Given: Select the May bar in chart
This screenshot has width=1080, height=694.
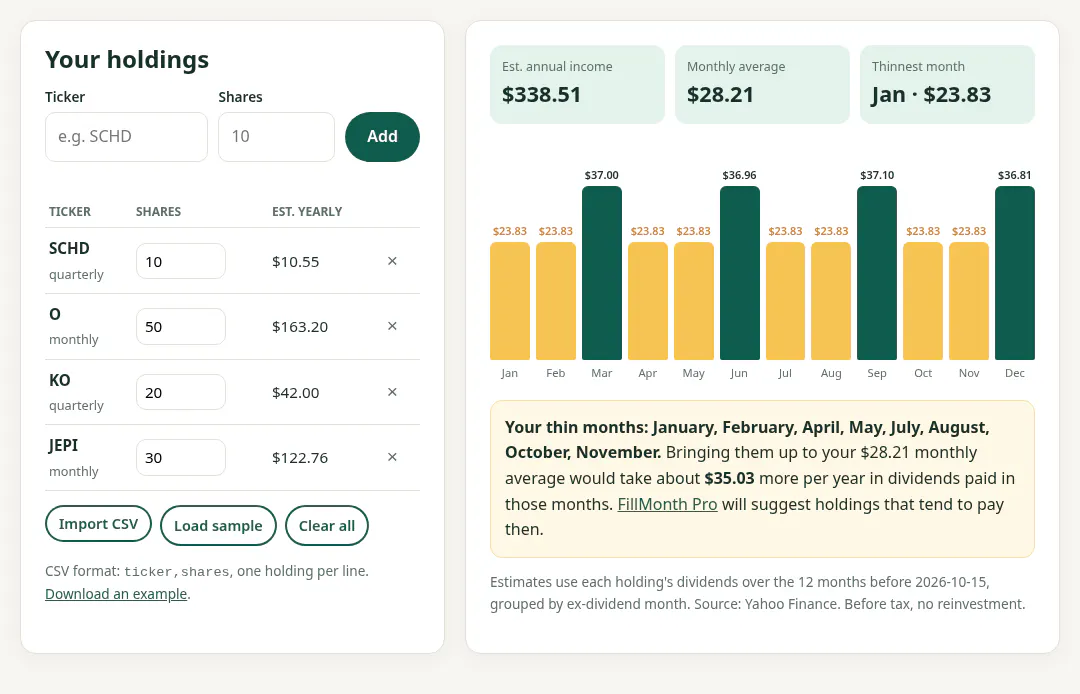Looking at the screenshot, I should pos(694,301).
